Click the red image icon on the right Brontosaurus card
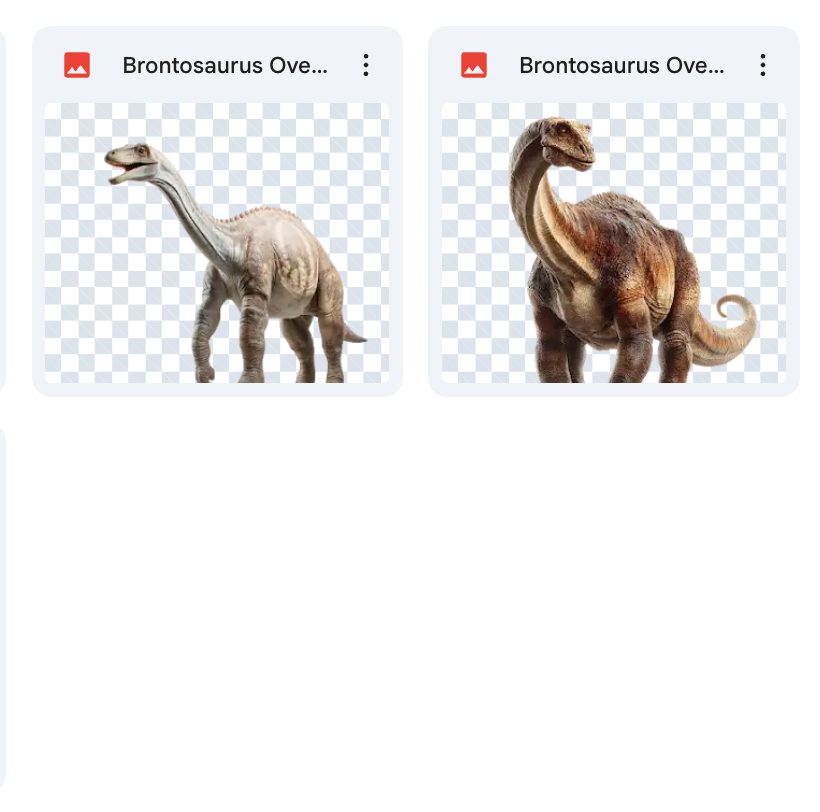This screenshot has width=820, height=812. click(x=474, y=65)
